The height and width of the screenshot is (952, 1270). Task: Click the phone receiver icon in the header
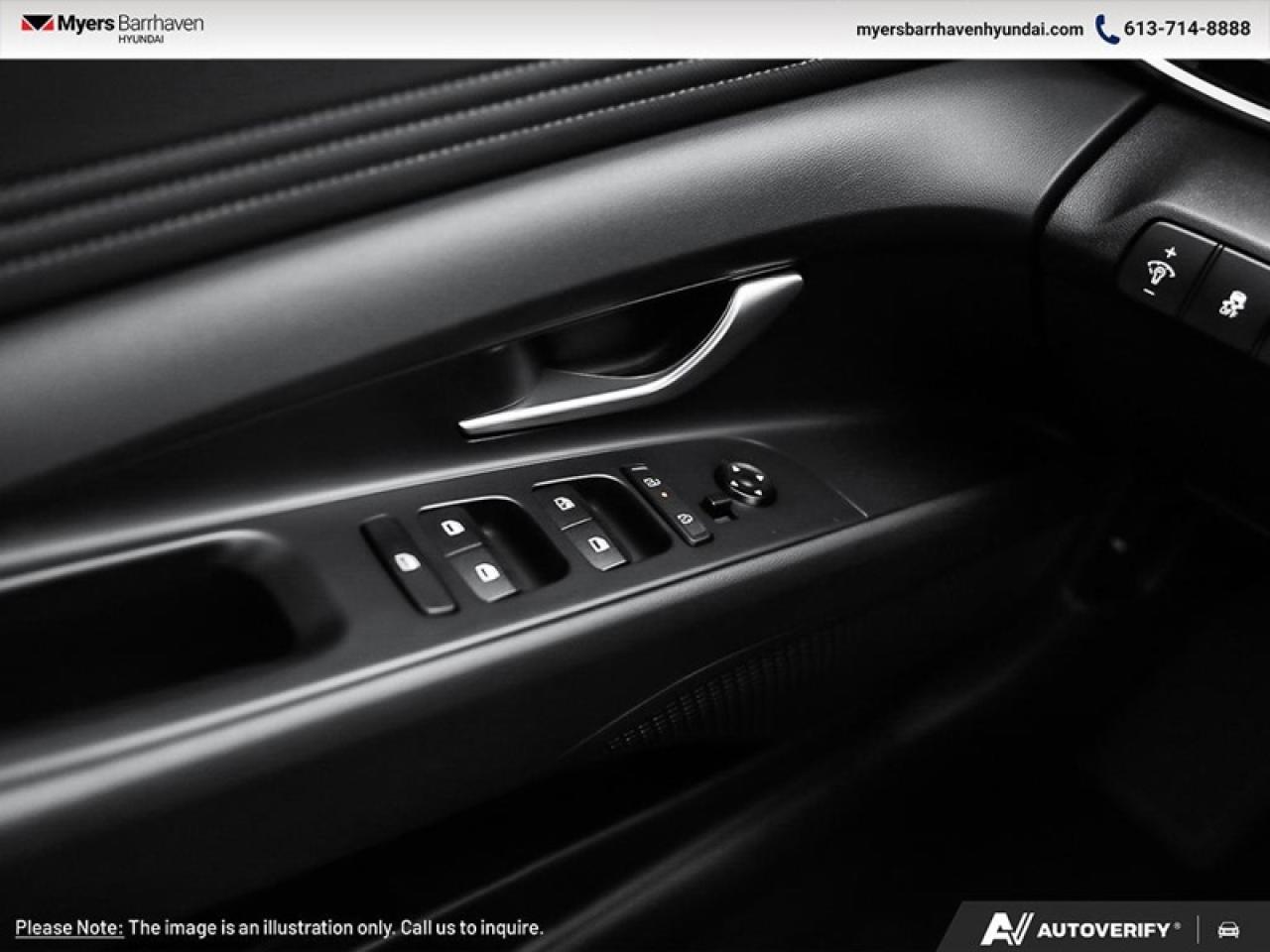pyautogui.click(x=1105, y=30)
